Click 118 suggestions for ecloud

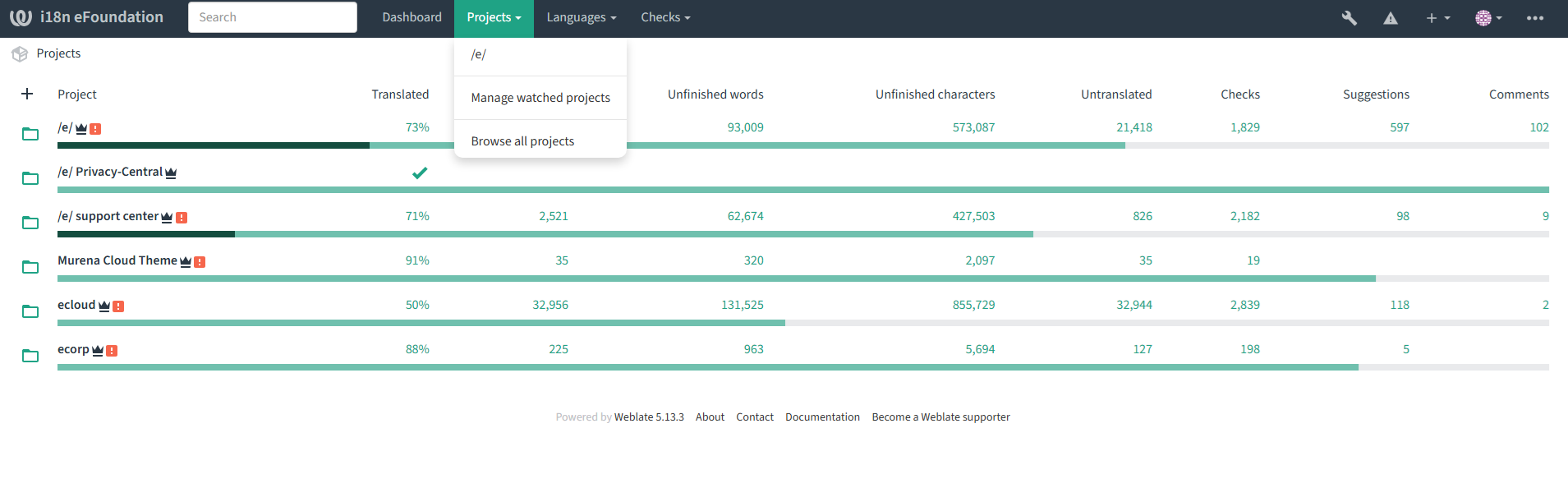tap(1400, 305)
